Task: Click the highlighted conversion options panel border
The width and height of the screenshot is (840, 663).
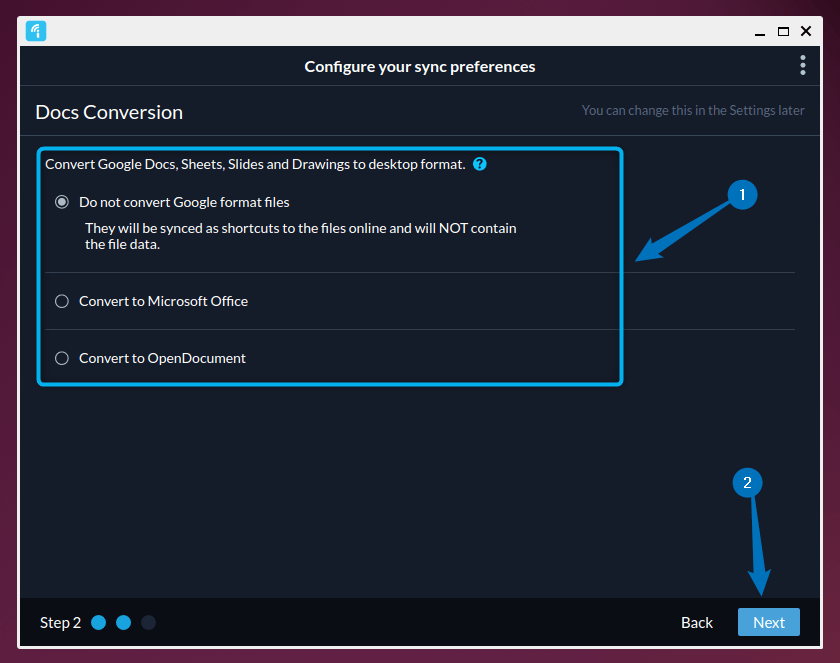Action: click(330, 149)
